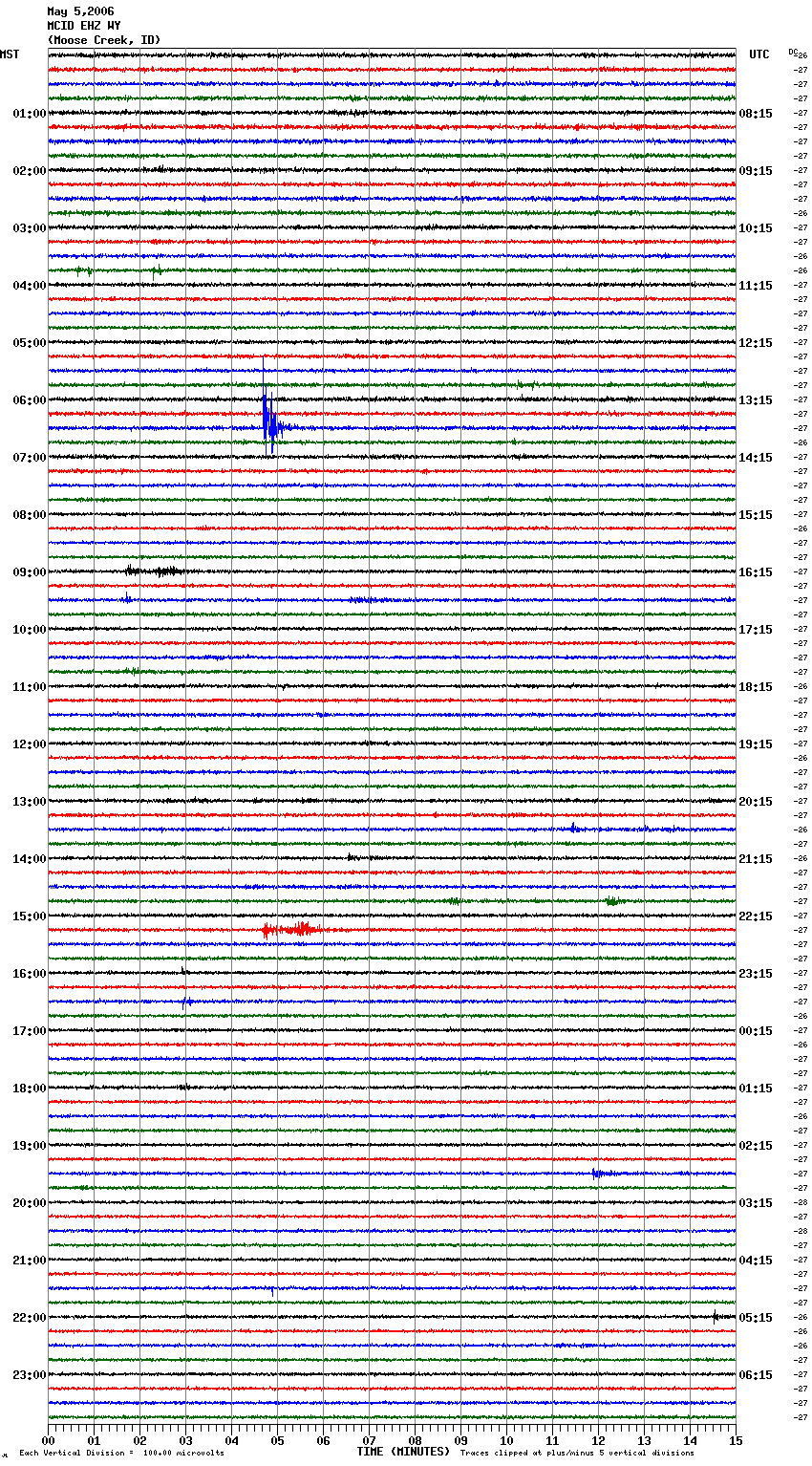Select the "01:00" MST time label
This screenshot has width=812, height=1466.
(x=30, y=114)
